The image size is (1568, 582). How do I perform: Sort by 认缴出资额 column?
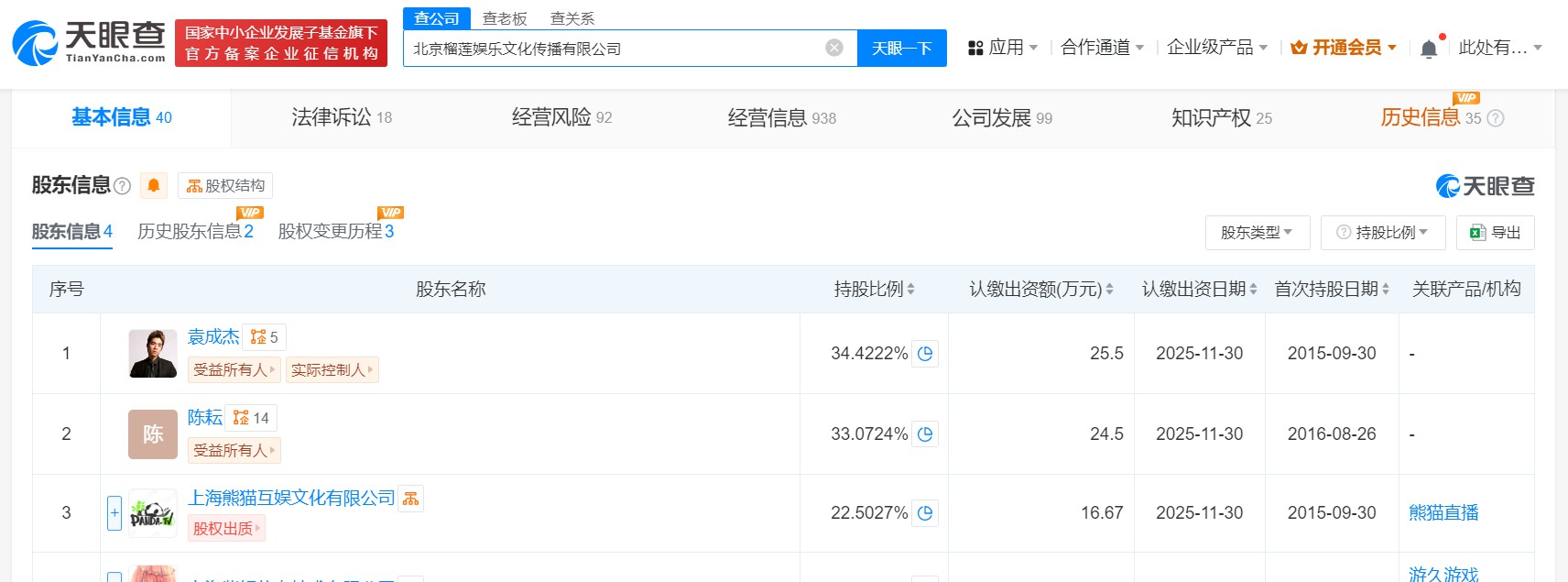1109,290
